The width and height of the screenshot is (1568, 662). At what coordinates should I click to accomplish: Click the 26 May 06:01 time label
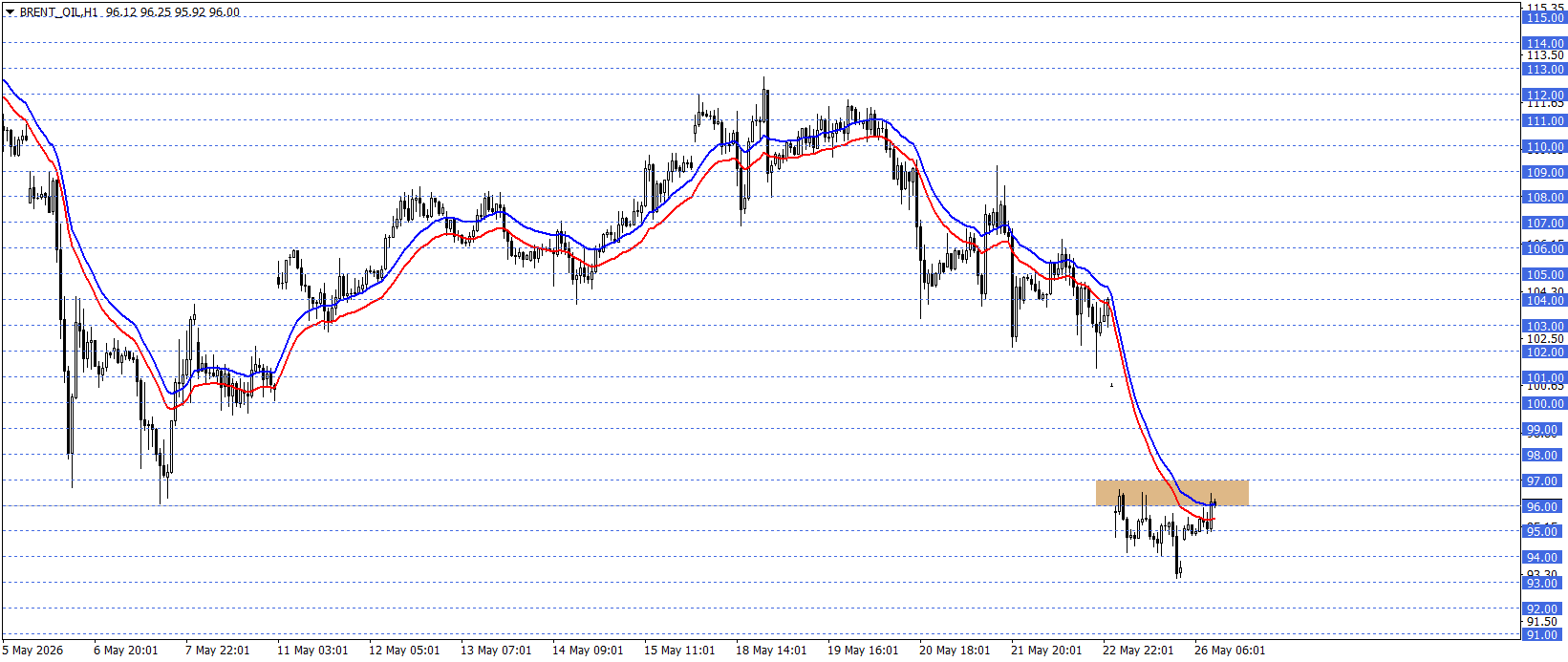tap(1230, 650)
